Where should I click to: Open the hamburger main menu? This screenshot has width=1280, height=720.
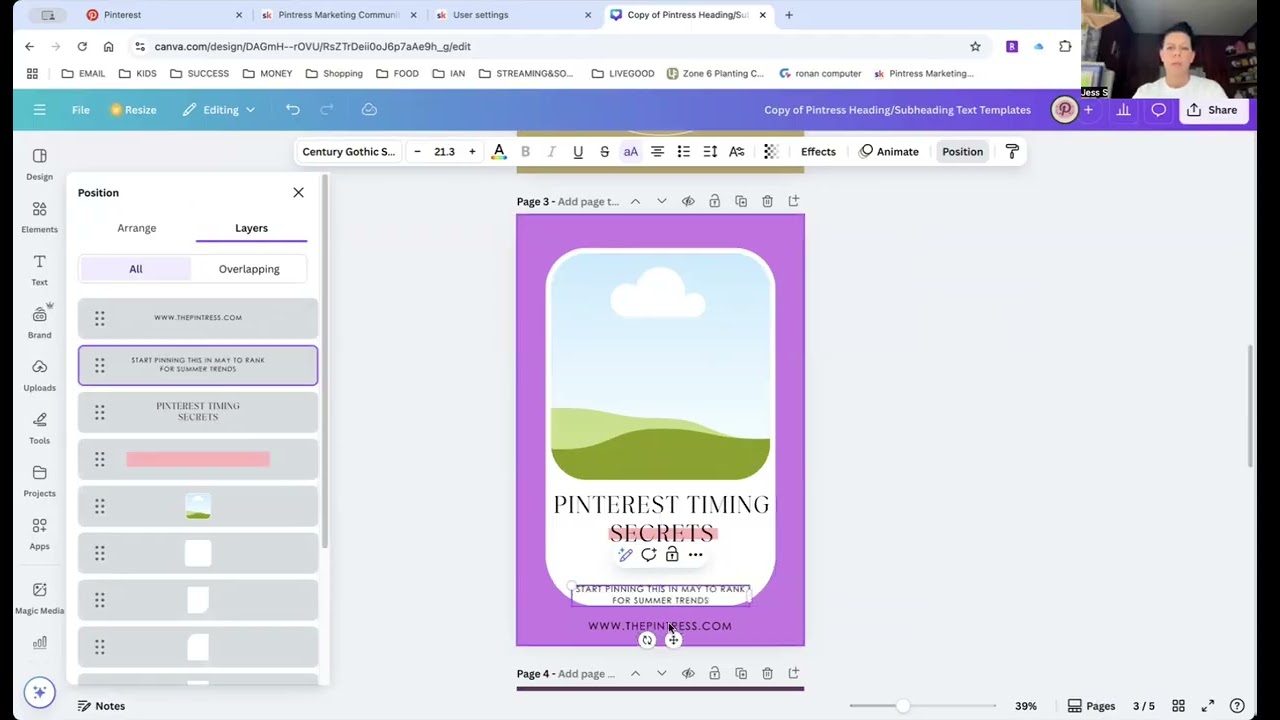pyautogui.click(x=39, y=110)
